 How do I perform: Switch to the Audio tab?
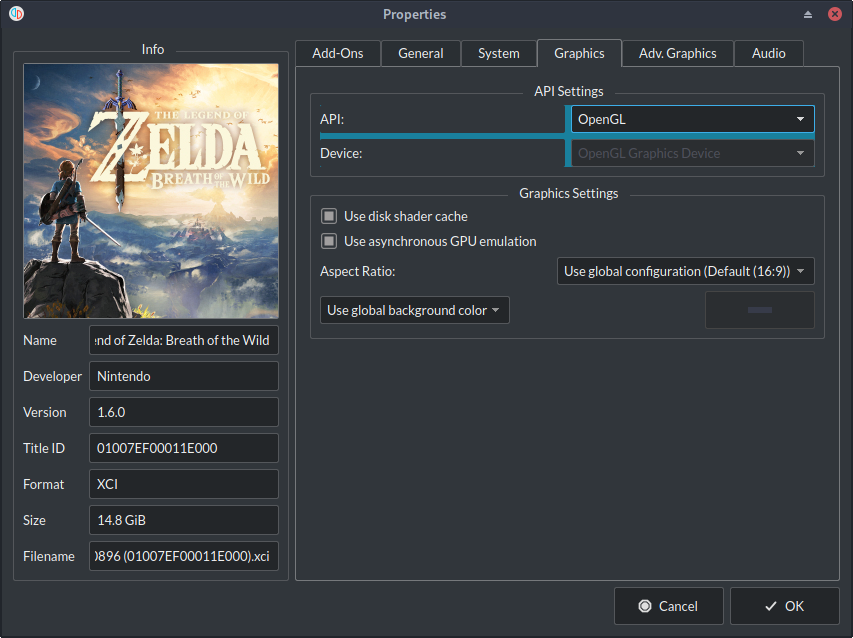768,53
